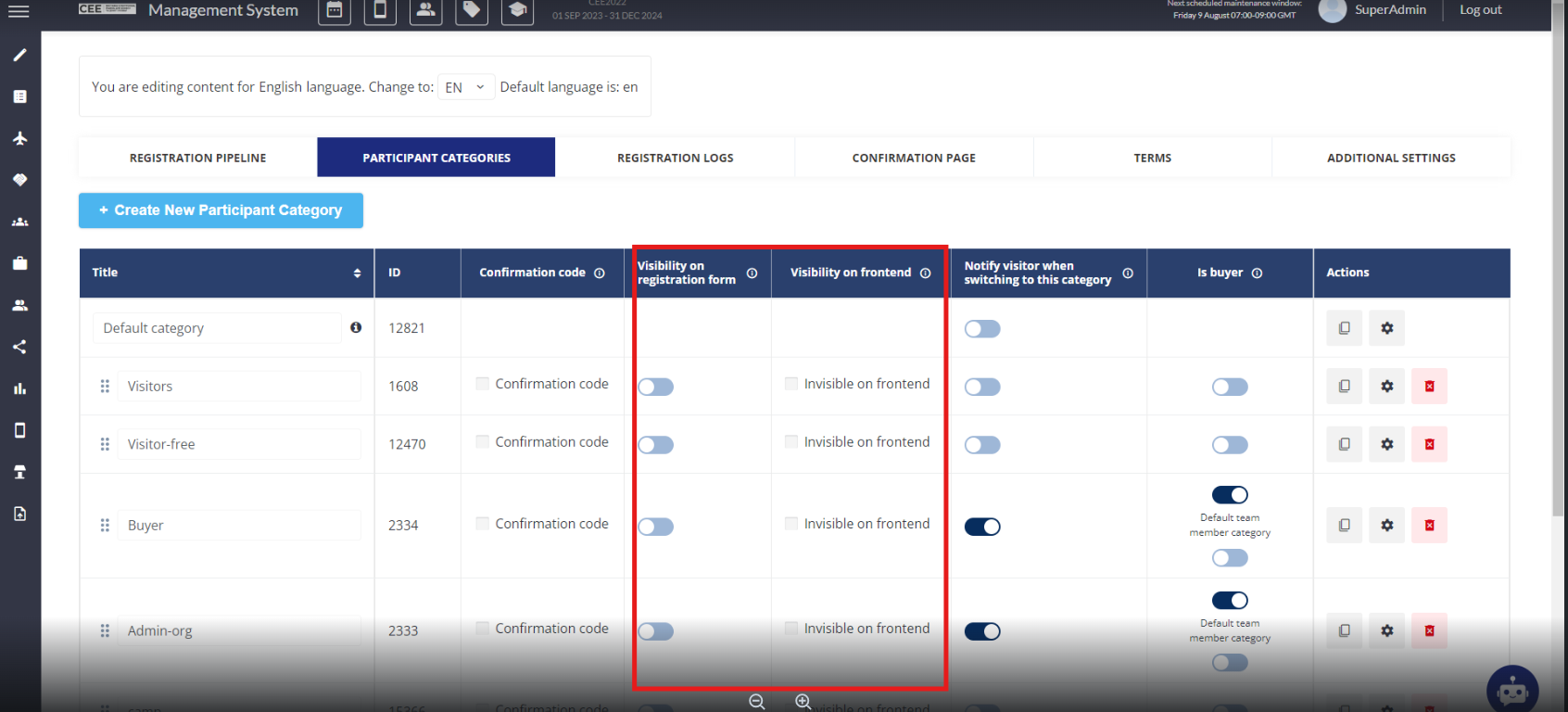Open bar chart statistics in sidebar

click(x=19, y=388)
